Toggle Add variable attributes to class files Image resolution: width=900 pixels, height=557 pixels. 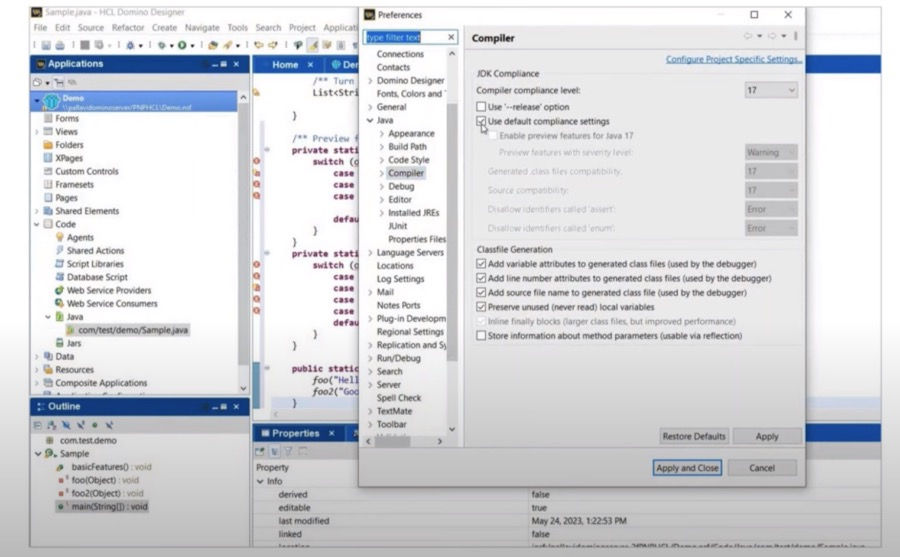(481, 264)
